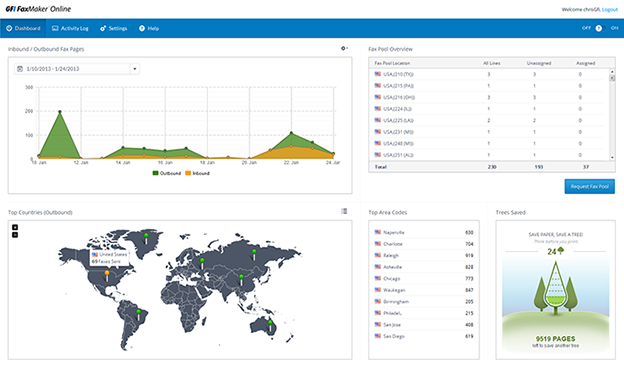Click the Asheville area code row

coord(424,267)
